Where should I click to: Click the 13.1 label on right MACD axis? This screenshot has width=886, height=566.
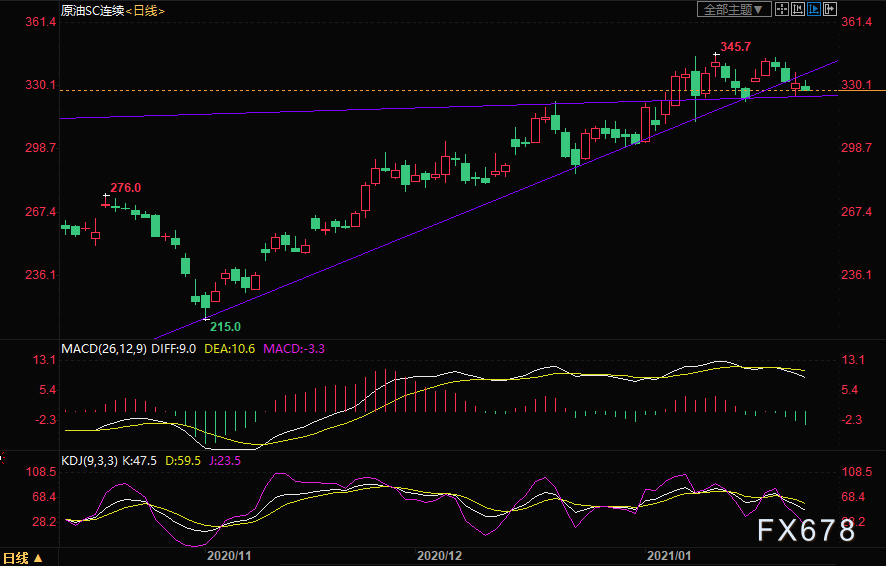853,360
